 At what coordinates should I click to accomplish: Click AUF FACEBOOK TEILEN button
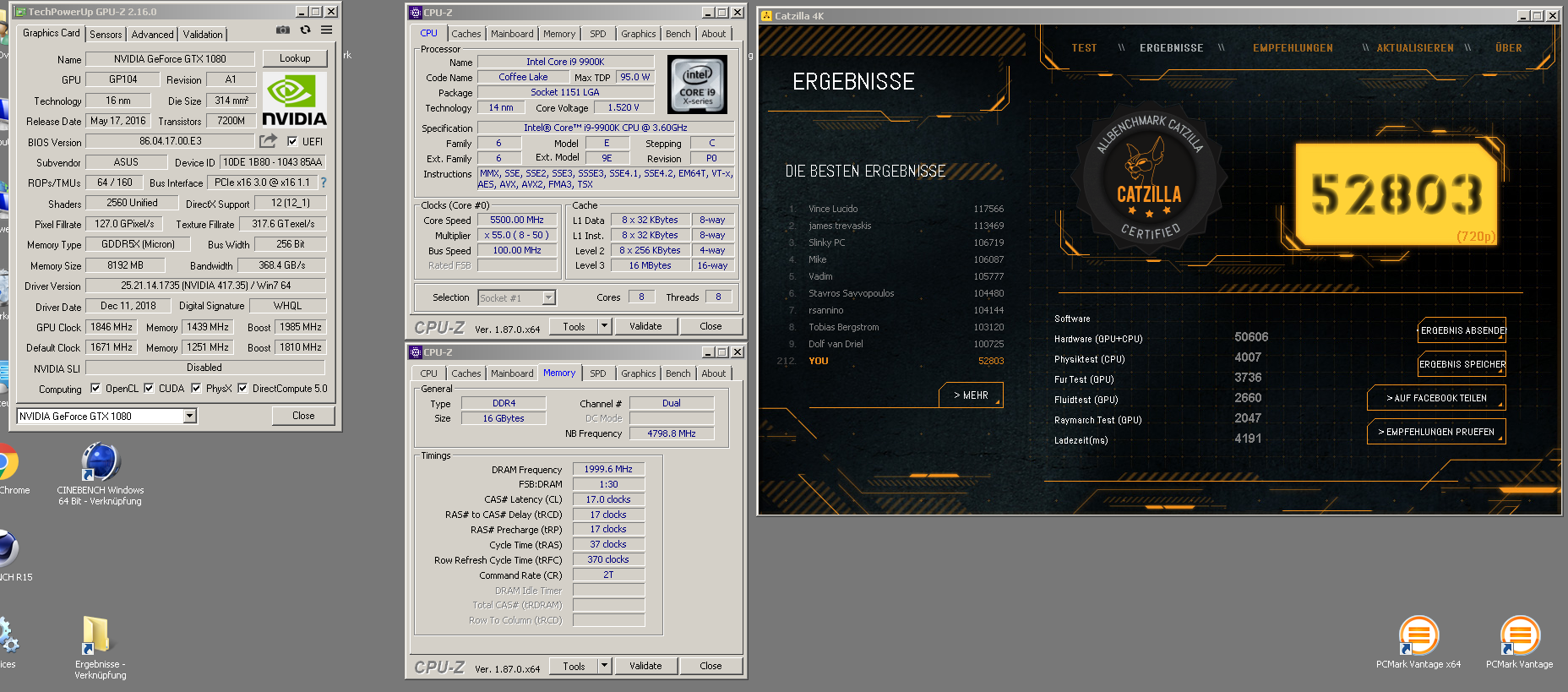point(1436,398)
